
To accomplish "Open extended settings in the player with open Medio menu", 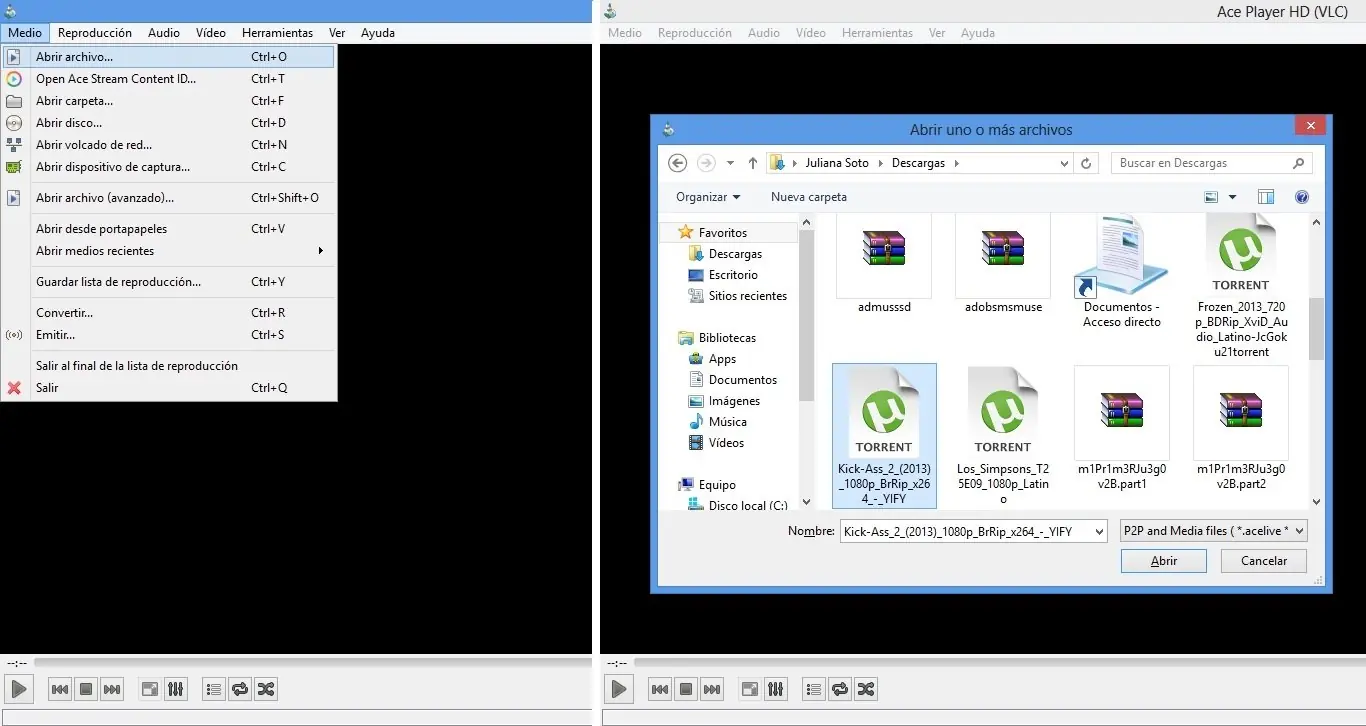I will (x=175, y=689).
